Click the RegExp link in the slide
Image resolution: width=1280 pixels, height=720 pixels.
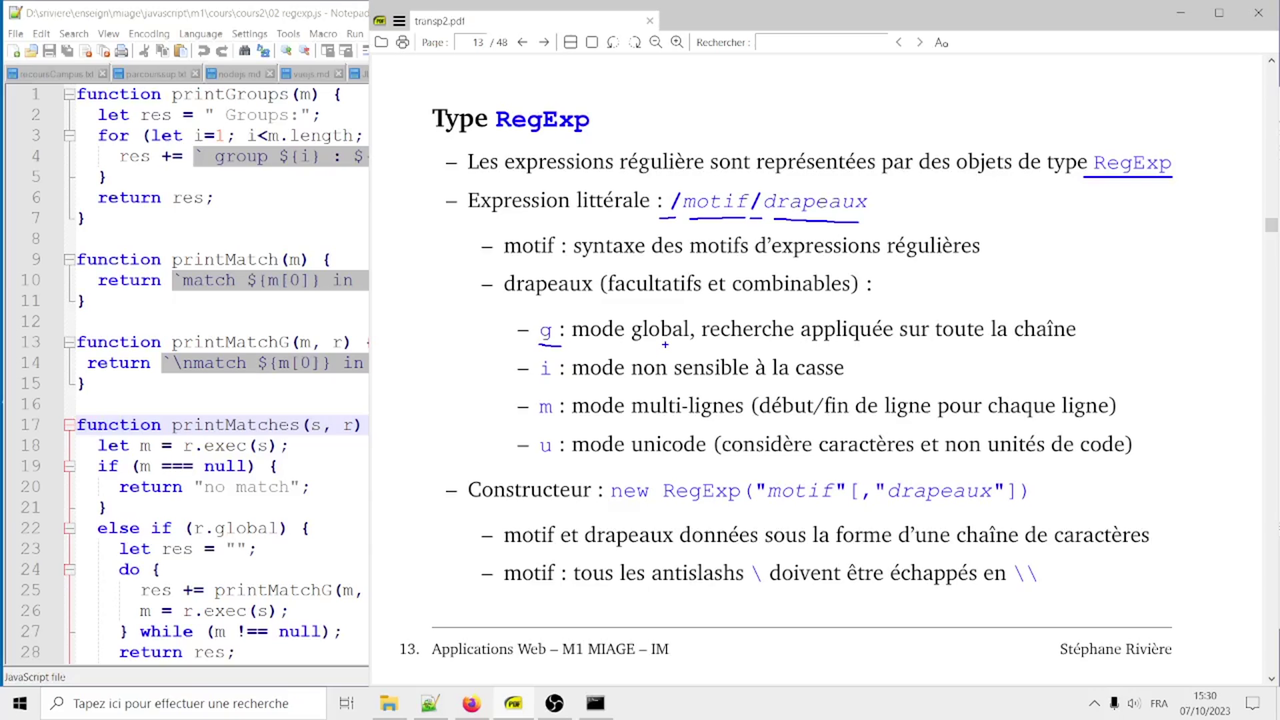(x=1131, y=162)
